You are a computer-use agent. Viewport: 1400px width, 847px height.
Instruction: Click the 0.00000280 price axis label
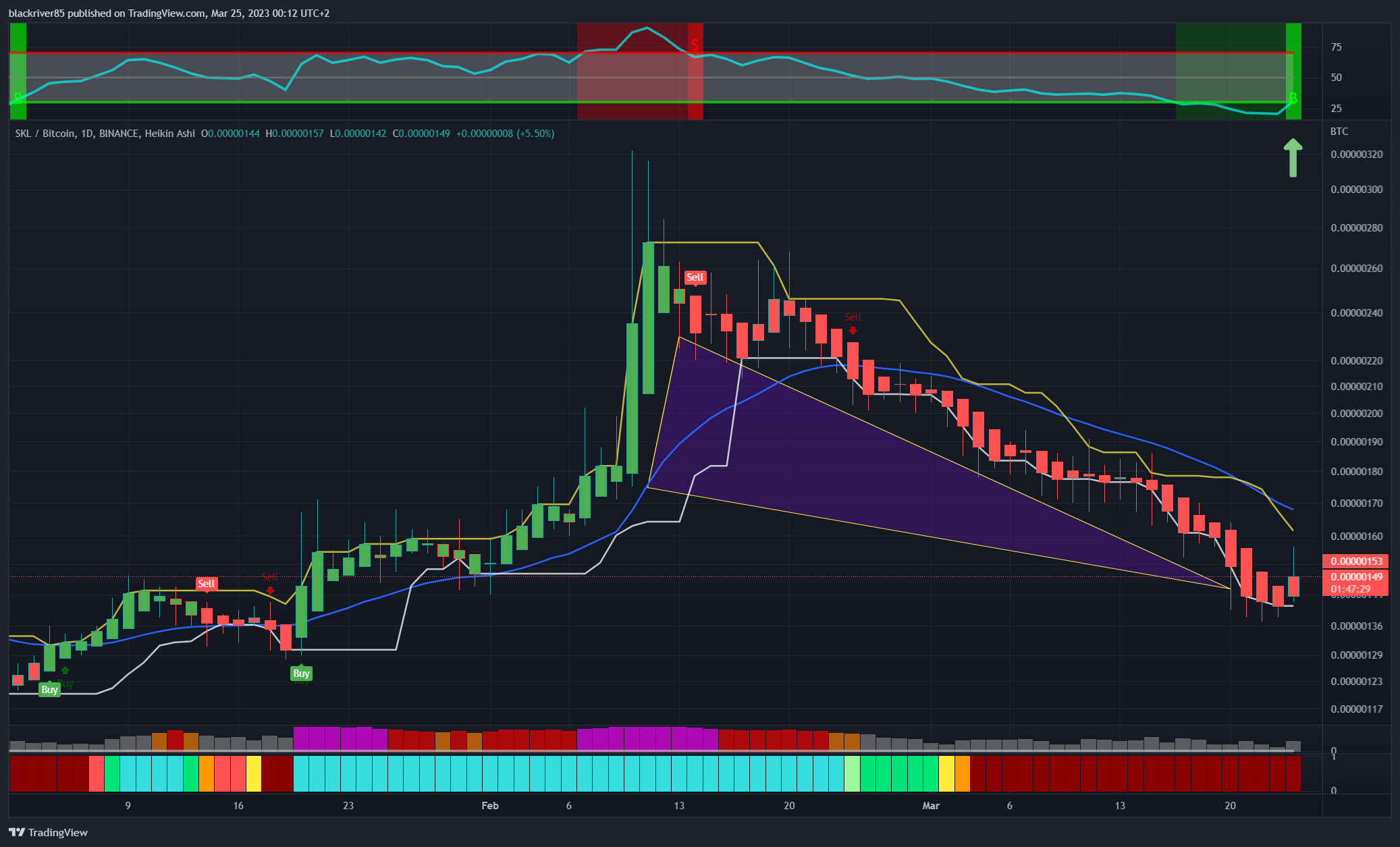1357,228
